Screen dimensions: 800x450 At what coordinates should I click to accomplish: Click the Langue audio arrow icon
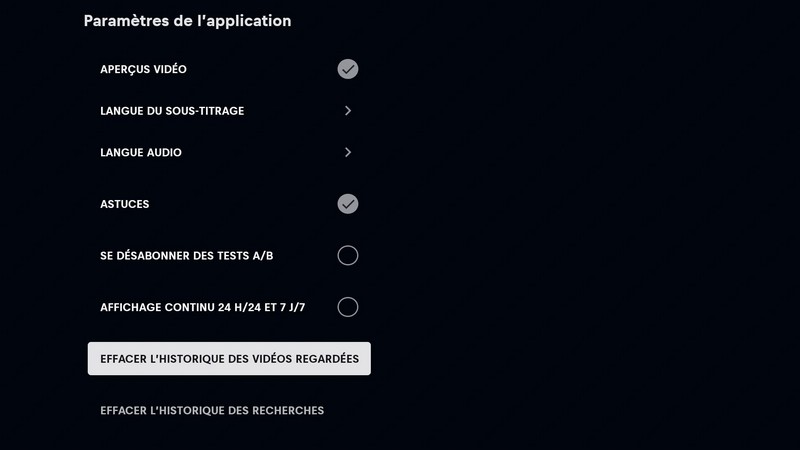(348, 153)
